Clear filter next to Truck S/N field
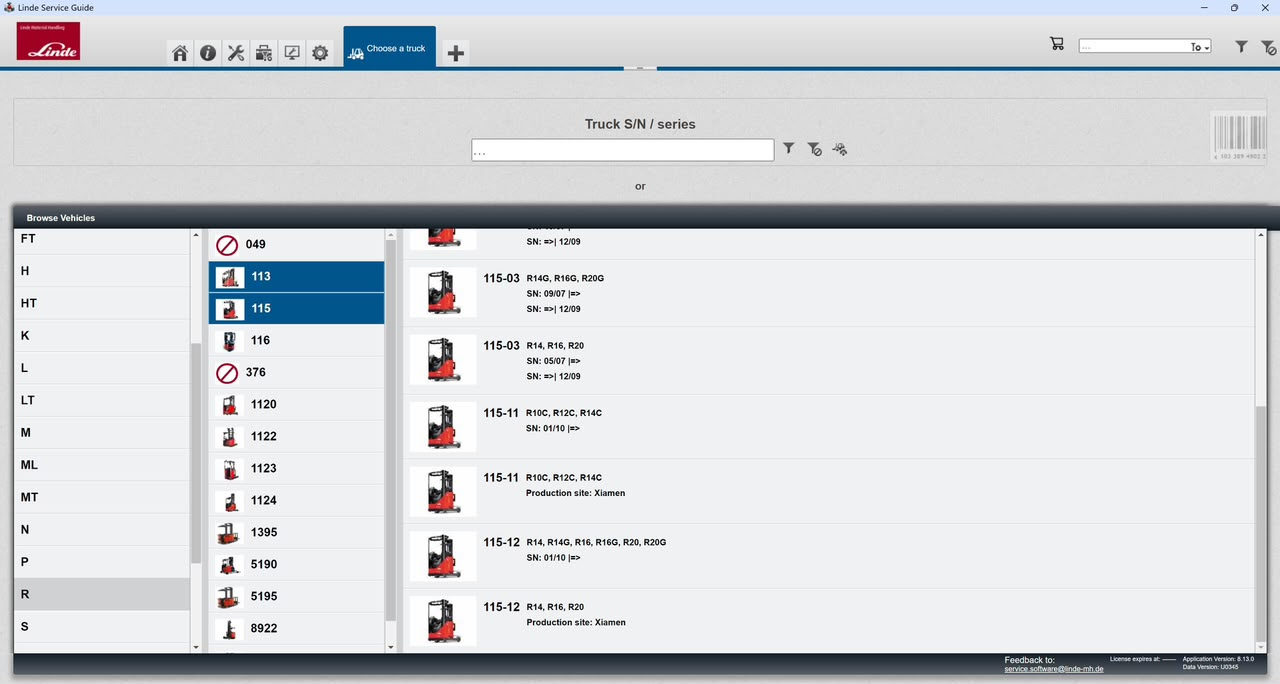Screen dimensions: 1280x684 815,149
